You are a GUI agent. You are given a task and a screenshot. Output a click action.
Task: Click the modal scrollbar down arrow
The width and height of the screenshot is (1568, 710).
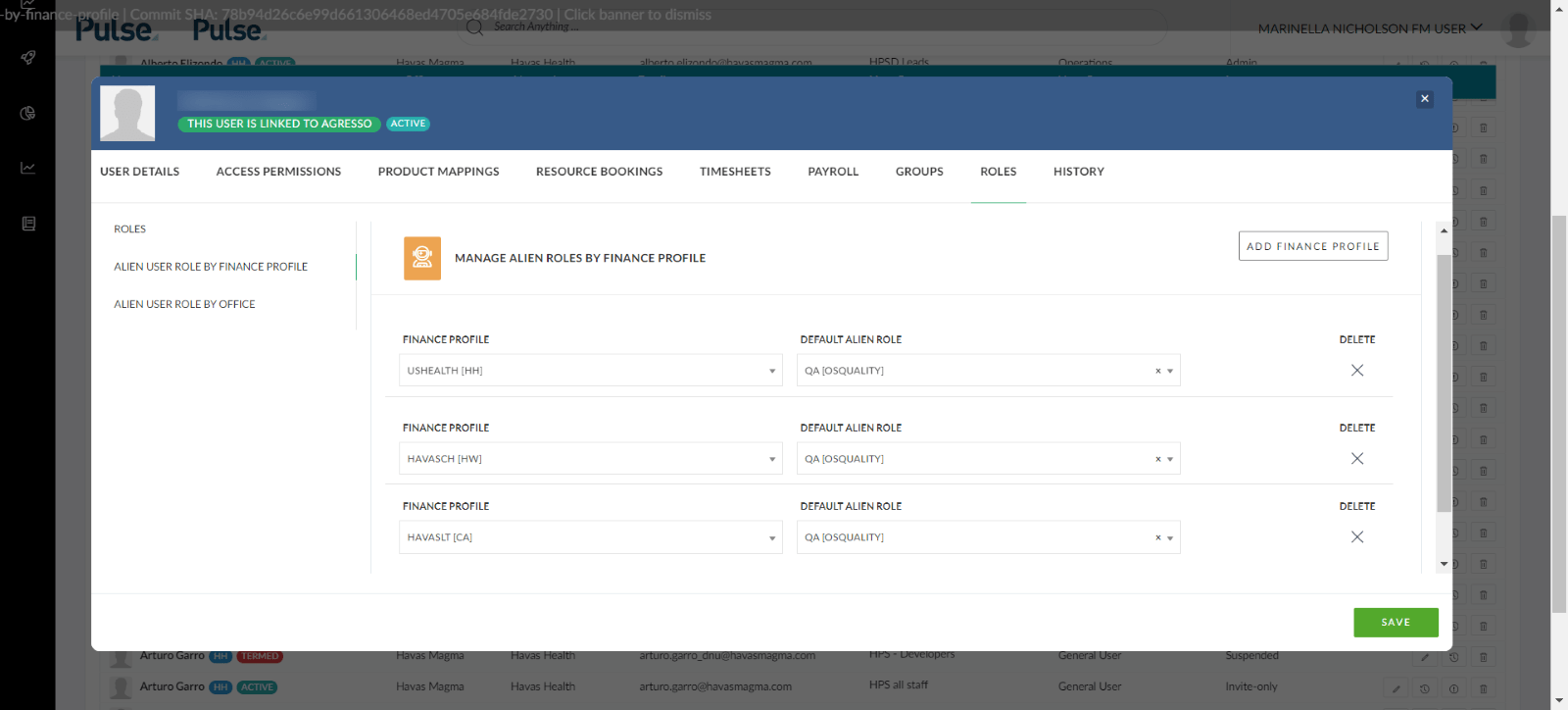[1444, 564]
